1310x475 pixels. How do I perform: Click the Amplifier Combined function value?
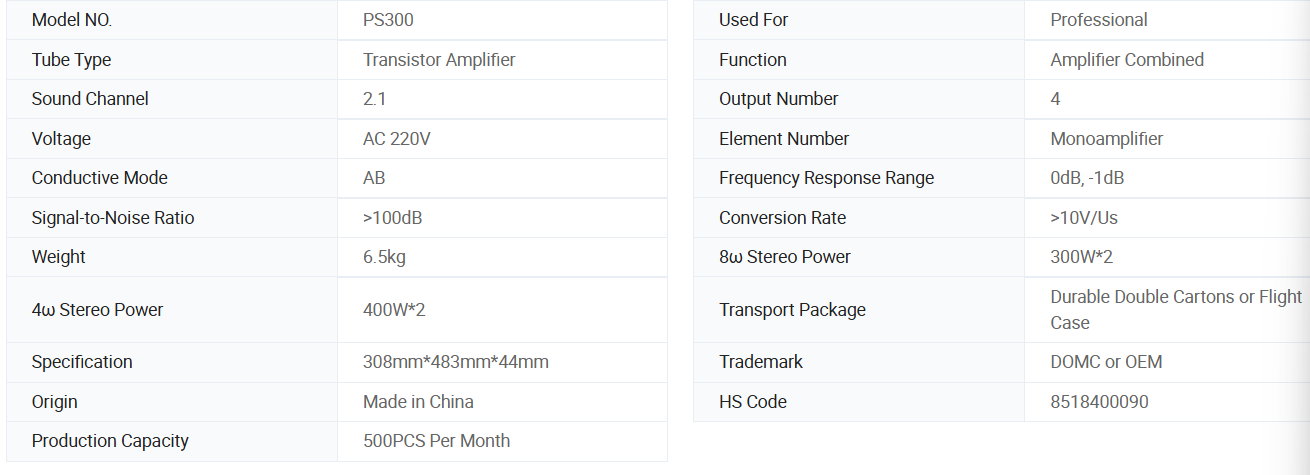click(1126, 60)
